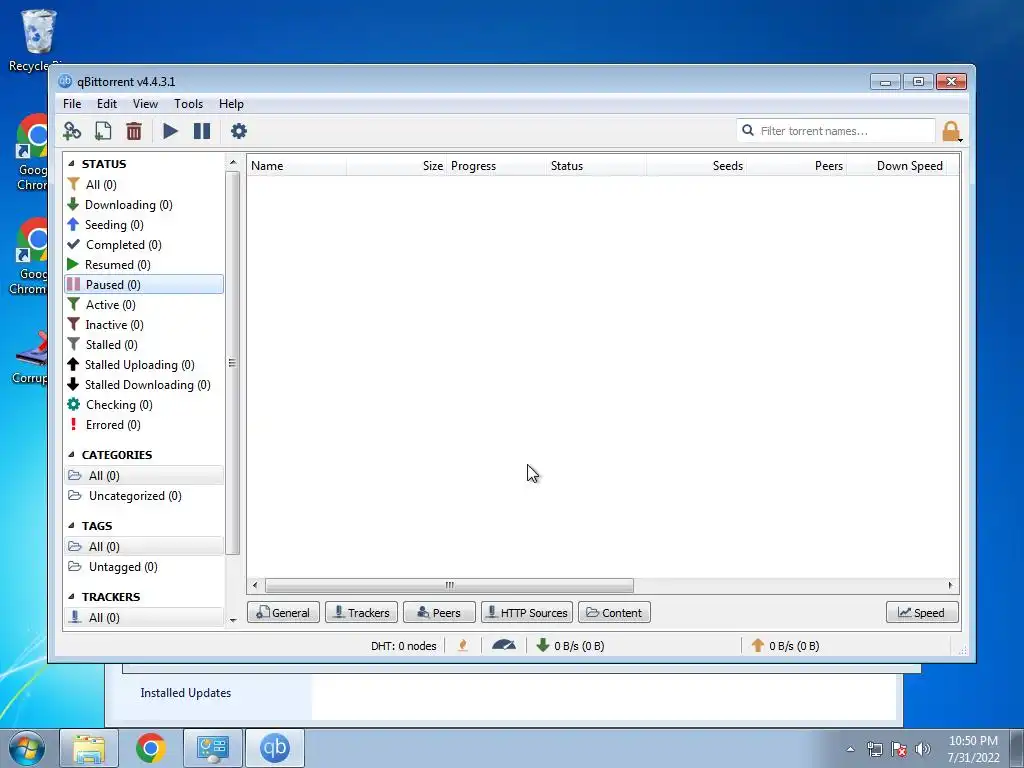
Task: Select the Checking (0) filter
Action: [x=144, y=405]
